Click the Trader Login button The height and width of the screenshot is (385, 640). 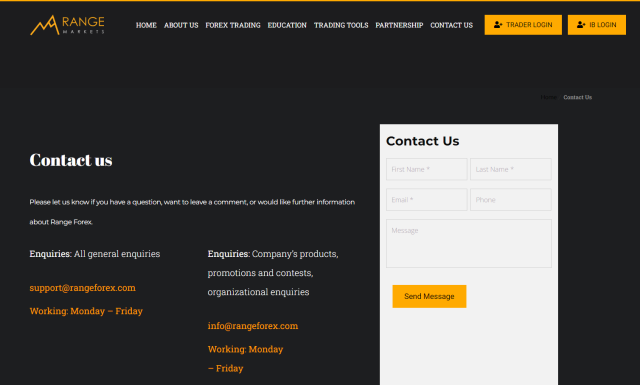tap(523, 25)
